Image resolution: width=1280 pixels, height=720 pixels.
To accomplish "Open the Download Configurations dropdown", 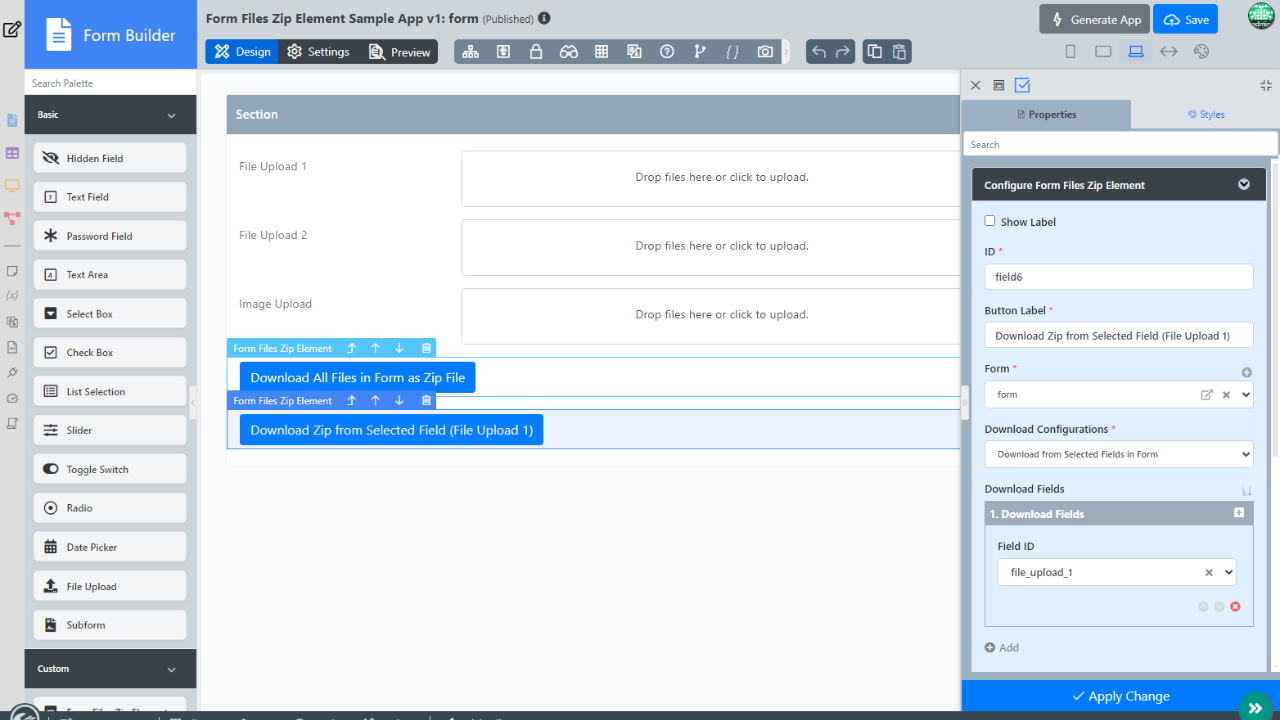I will point(1118,454).
